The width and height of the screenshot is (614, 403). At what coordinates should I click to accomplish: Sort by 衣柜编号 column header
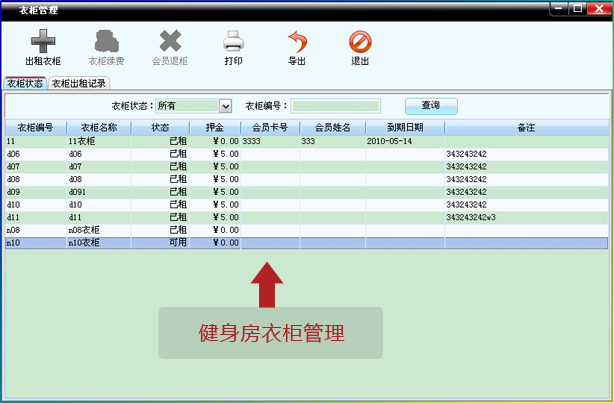35,128
